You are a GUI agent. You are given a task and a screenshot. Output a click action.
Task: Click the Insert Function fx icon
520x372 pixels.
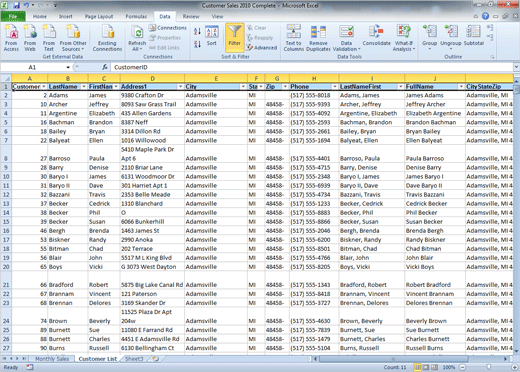105,67
